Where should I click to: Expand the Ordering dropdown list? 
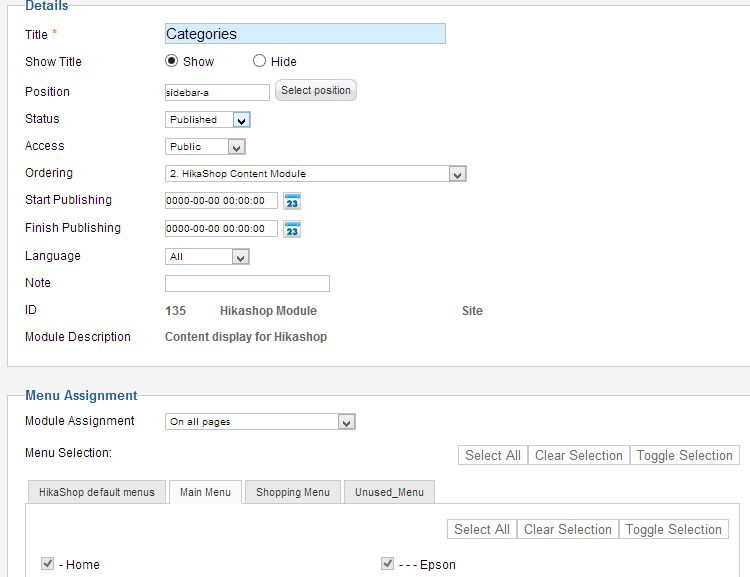(316, 174)
